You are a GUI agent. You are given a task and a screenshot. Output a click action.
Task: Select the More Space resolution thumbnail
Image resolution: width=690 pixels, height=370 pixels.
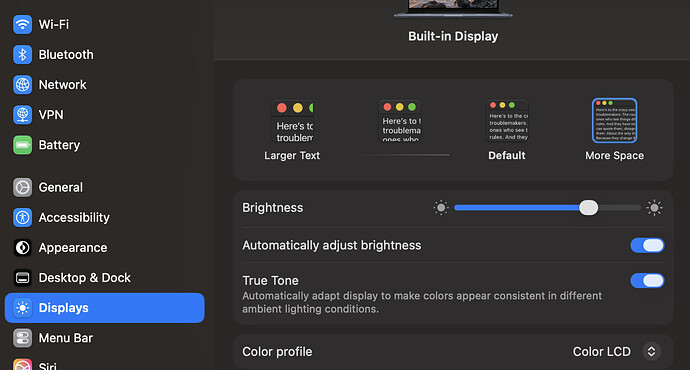(614, 121)
